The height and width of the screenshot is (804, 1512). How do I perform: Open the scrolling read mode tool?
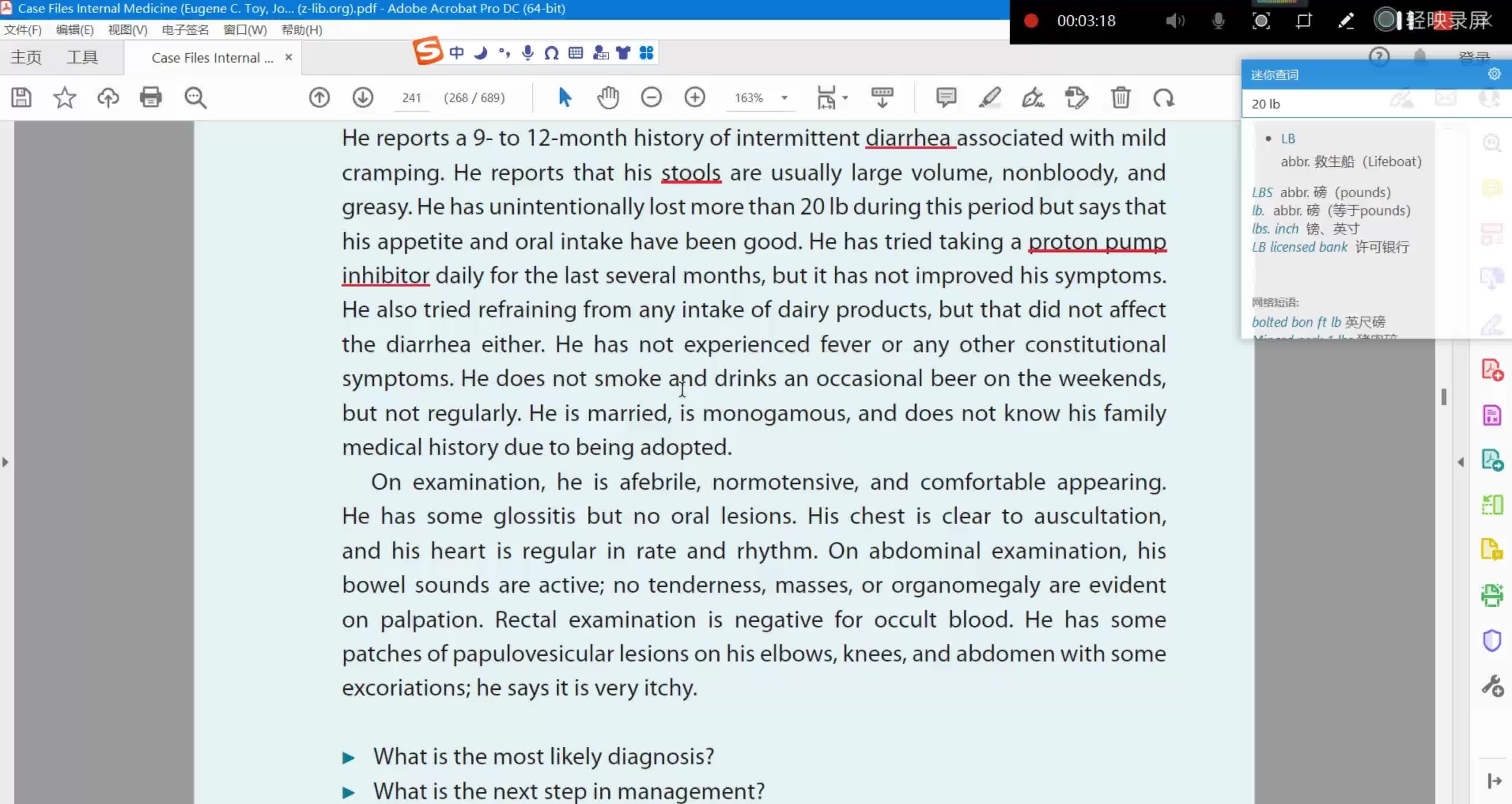tap(882, 98)
